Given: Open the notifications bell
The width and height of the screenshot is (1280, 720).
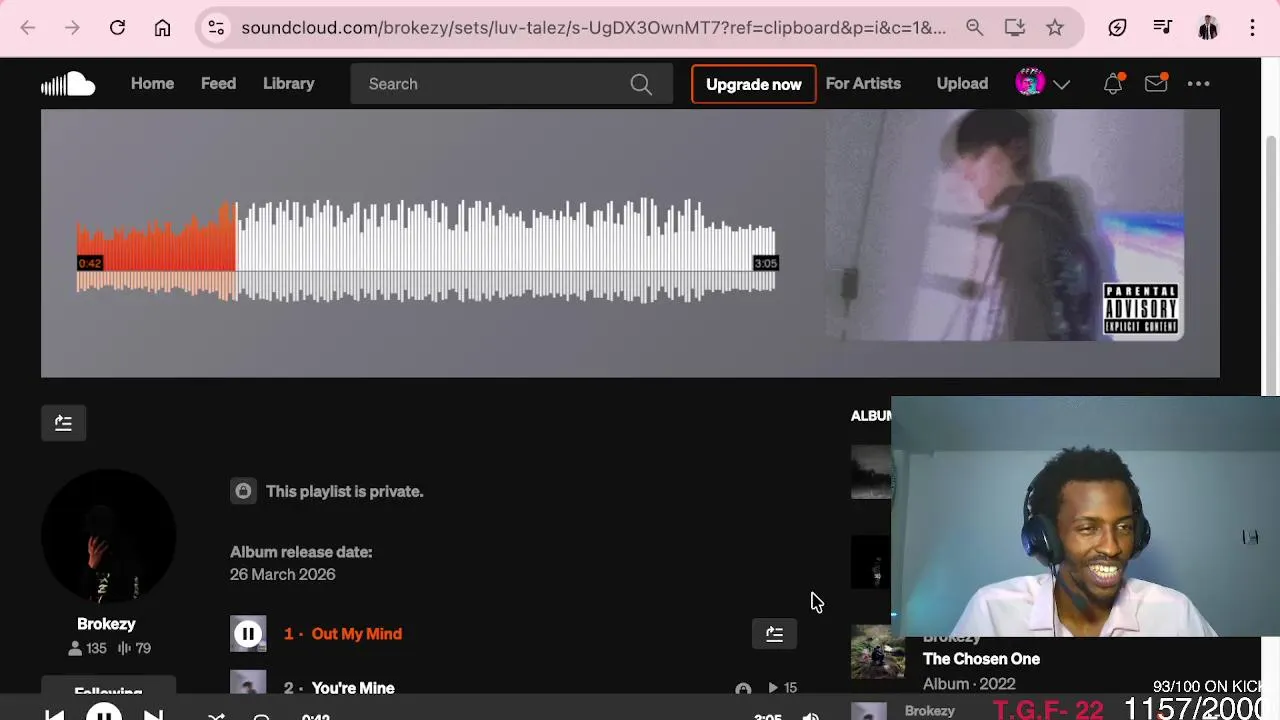Looking at the screenshot, I should click(1113, 84).
